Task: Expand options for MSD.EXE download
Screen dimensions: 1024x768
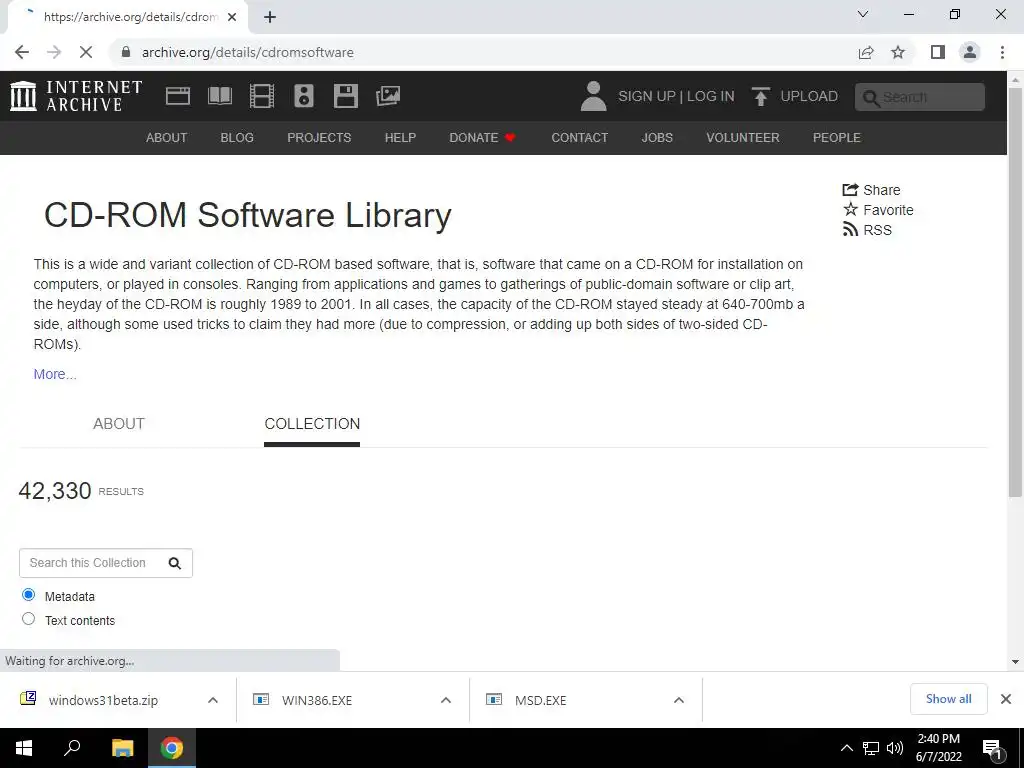Action: 679,700
